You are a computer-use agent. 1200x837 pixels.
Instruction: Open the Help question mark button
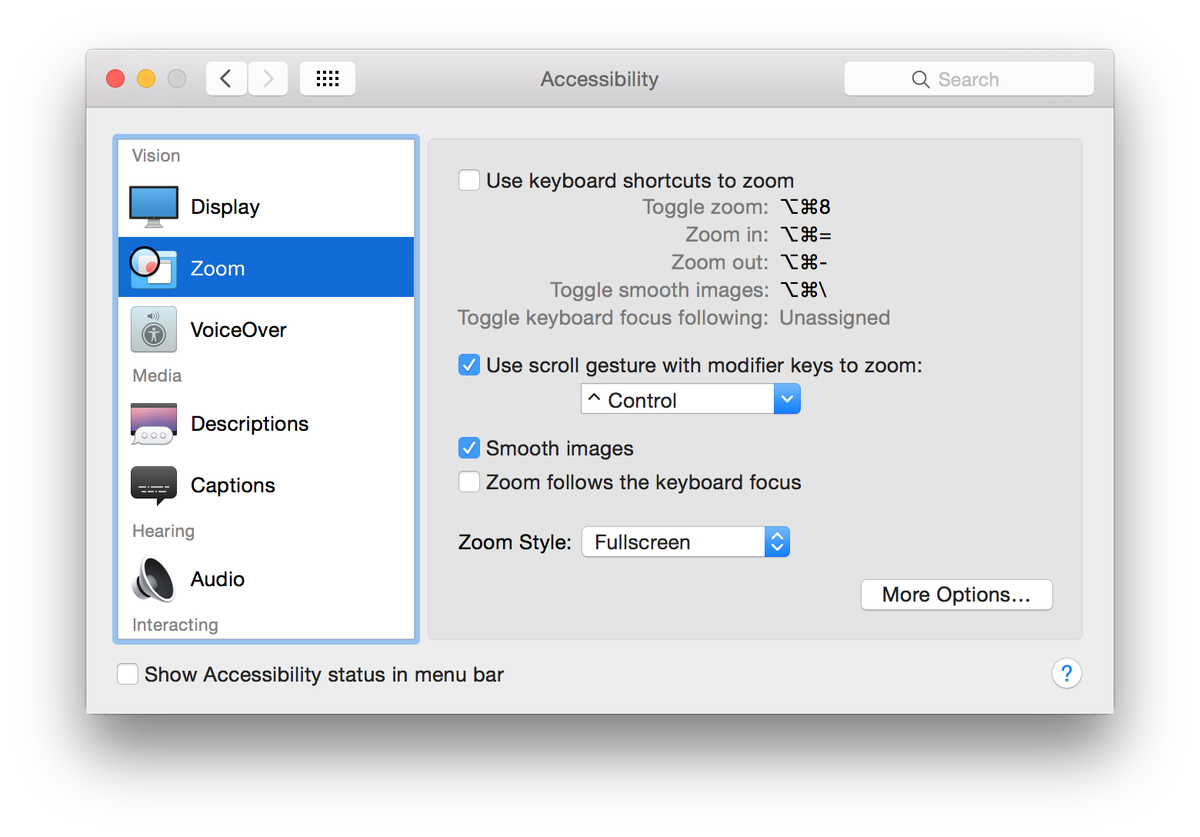pos(1066,674)
